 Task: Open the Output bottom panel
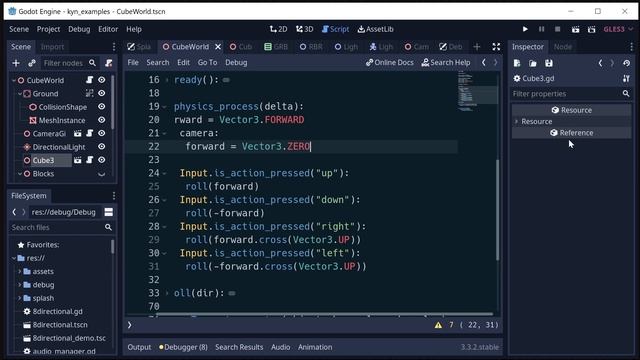(139, 347)
